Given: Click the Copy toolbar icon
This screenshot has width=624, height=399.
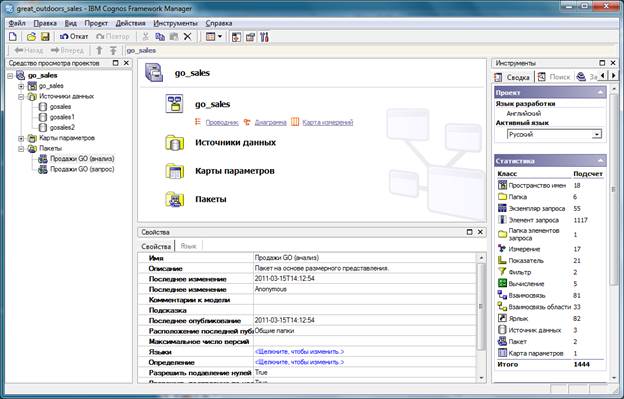Looking at the screenshot, I should [x=160, y=37].
